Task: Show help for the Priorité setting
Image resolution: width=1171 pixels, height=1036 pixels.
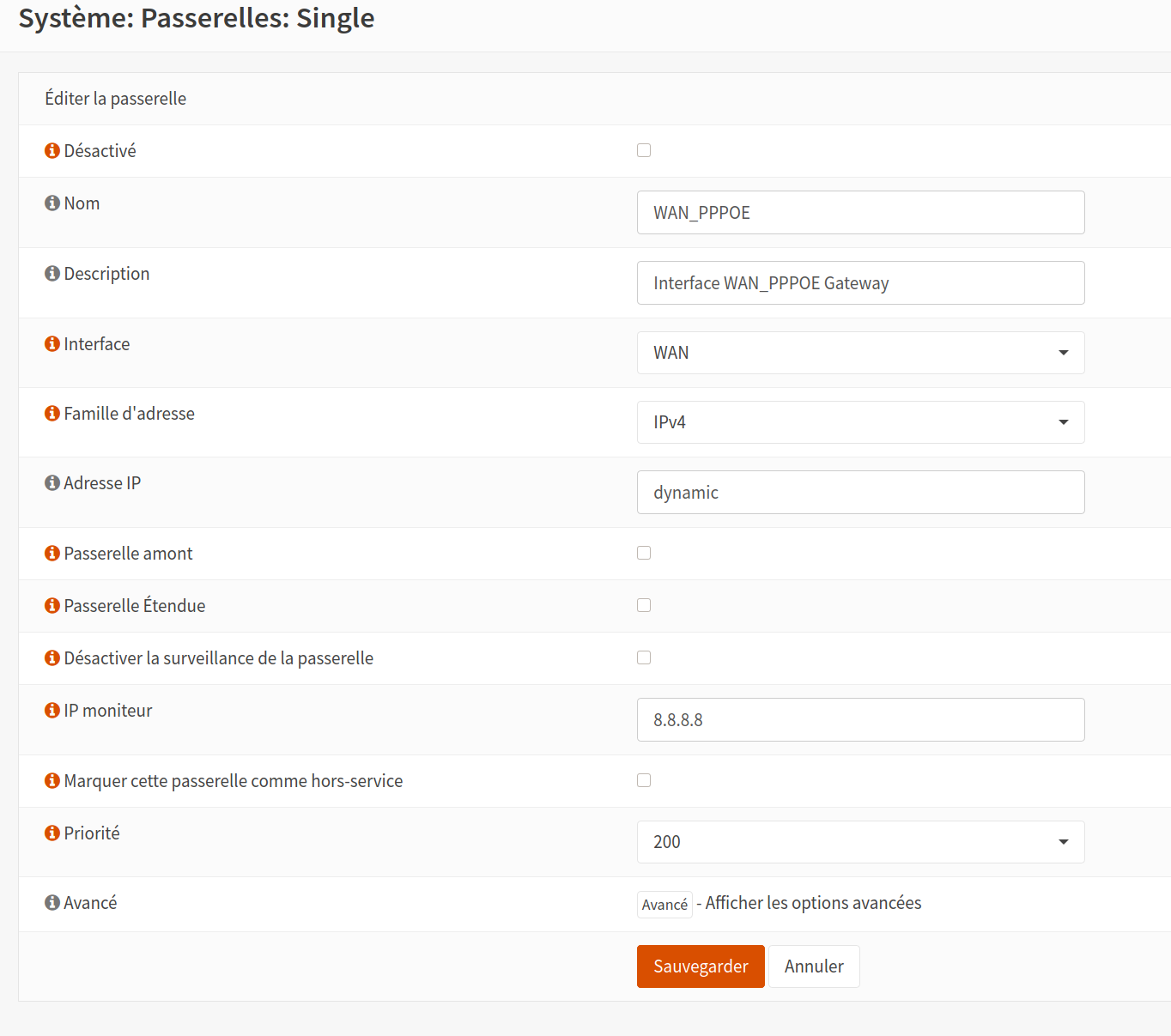Action: [x=52, y=833]
